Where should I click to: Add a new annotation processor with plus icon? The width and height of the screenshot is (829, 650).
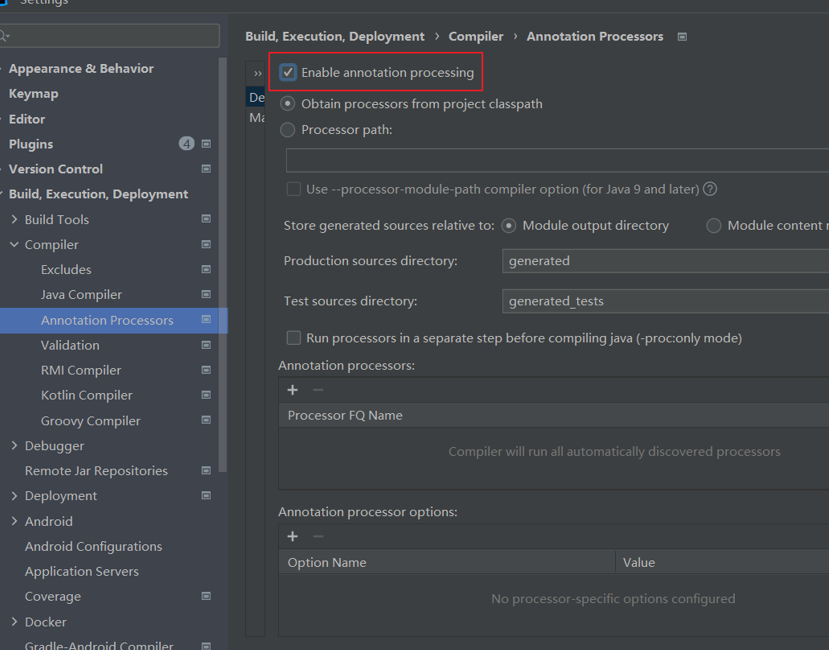(x=293, y=390)
